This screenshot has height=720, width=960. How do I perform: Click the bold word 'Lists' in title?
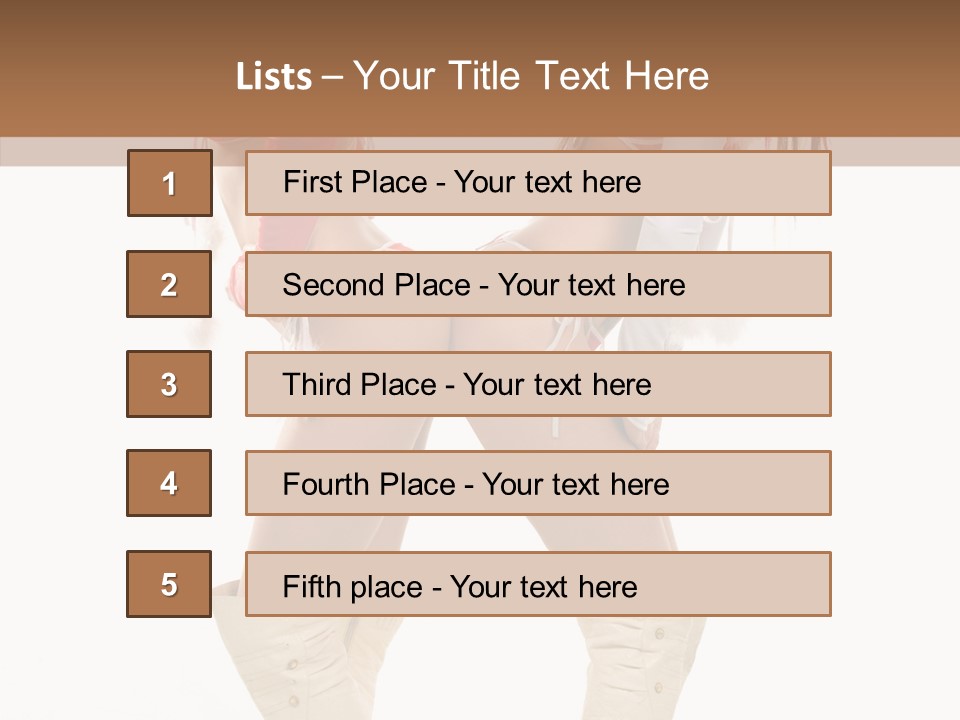pos(274,76)
